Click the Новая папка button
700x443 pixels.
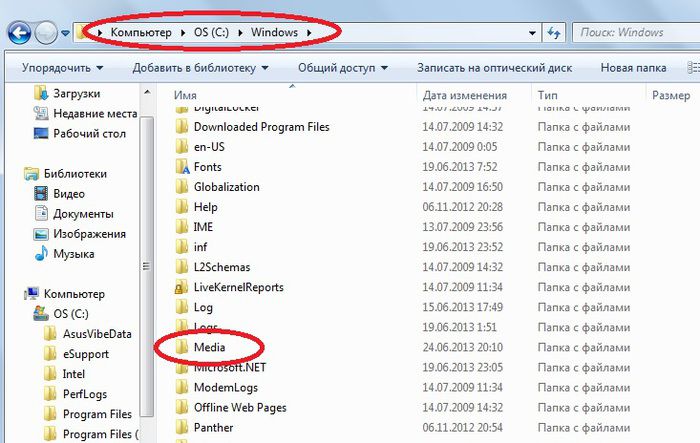coord(633,68)
